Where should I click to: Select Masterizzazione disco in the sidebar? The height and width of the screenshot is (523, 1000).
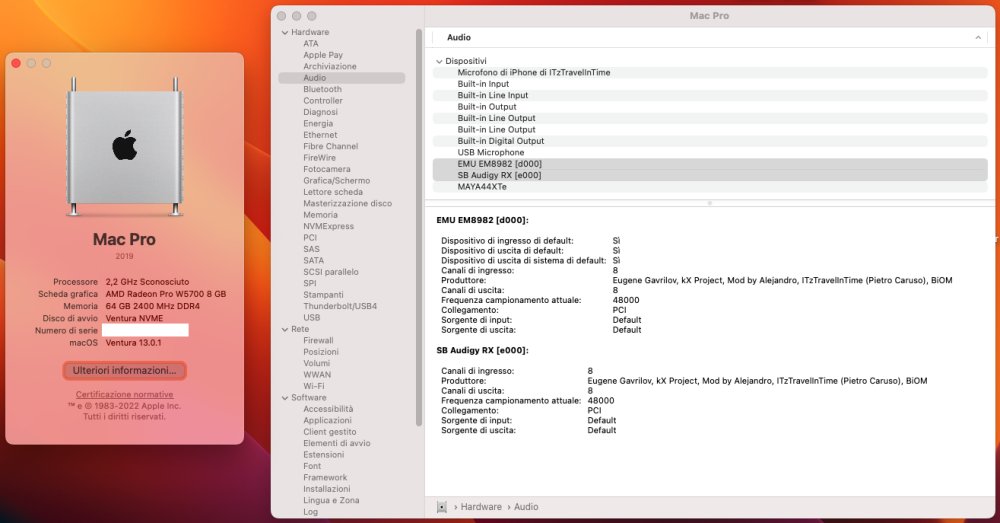[x=348, y=204]
